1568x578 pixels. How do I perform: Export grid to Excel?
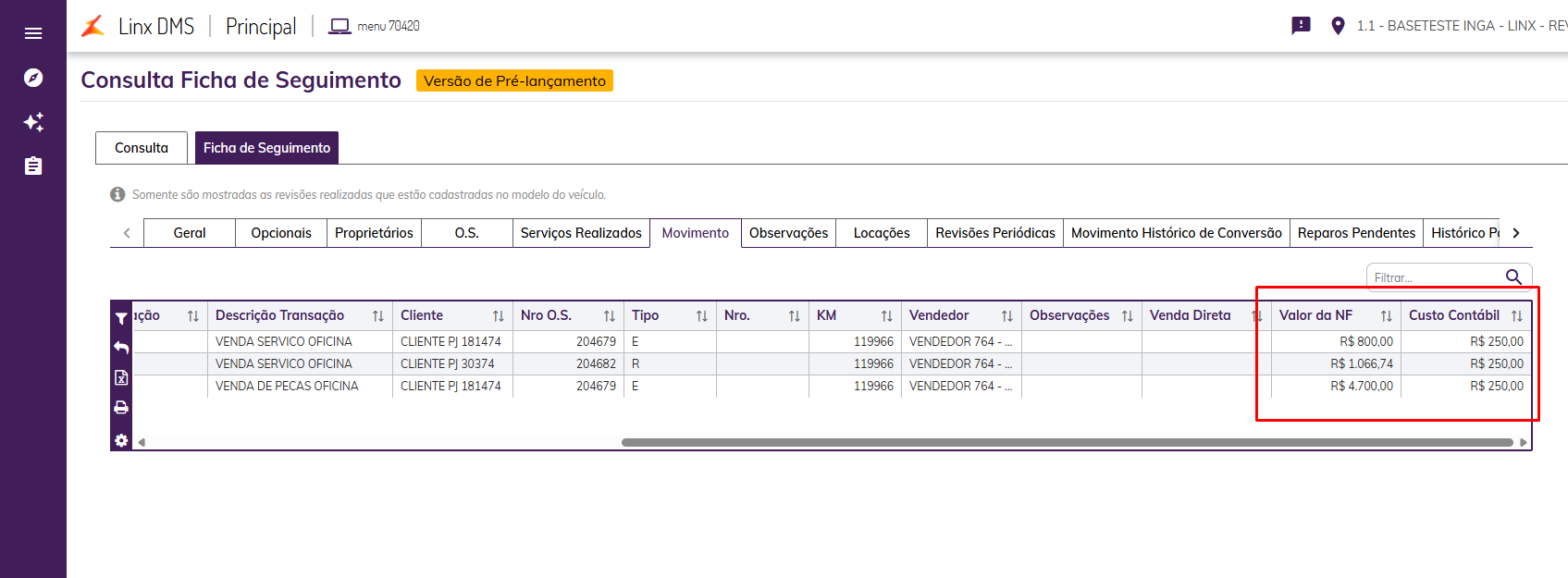click(121, 377)
